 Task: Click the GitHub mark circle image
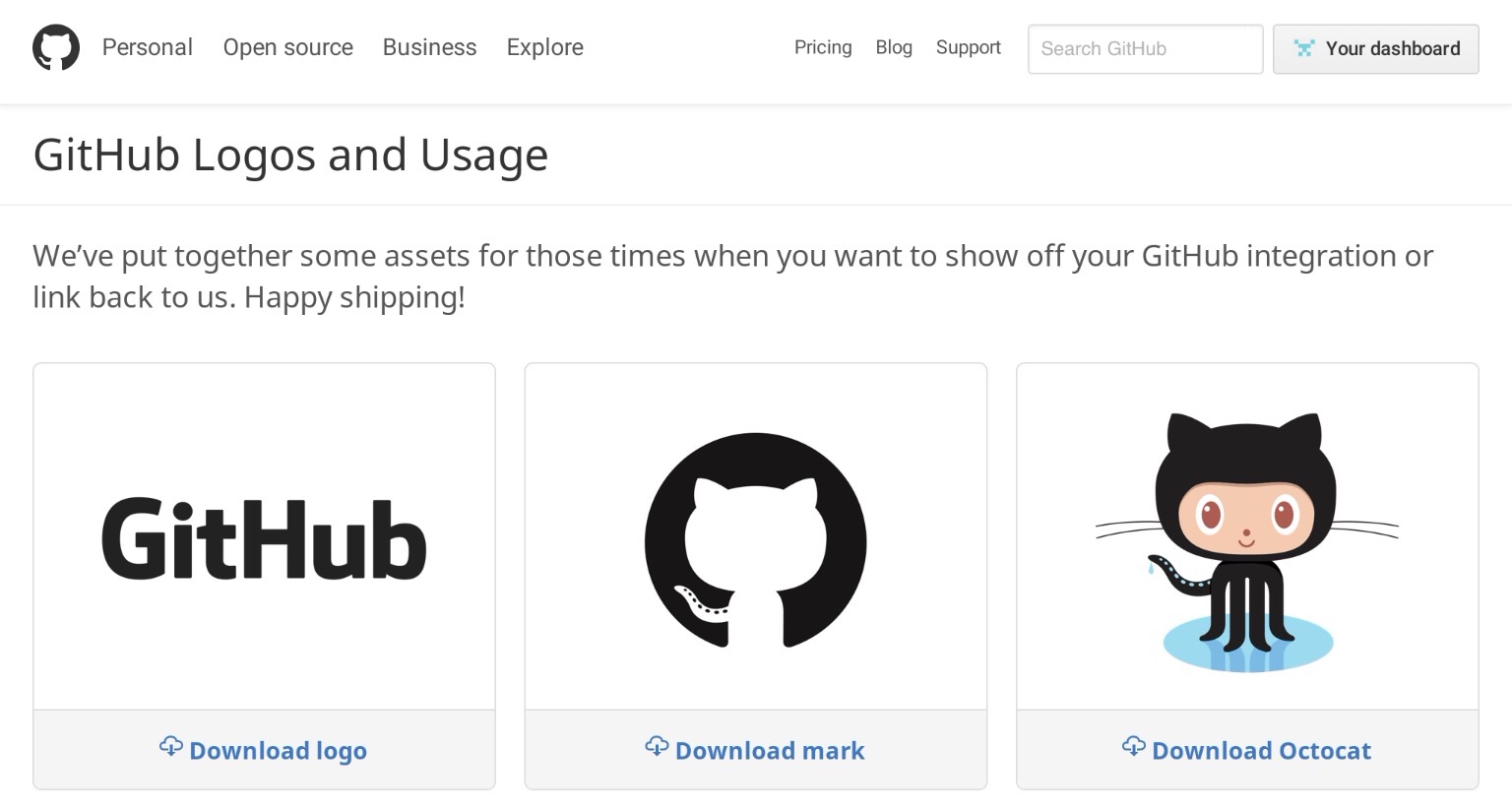756,540
